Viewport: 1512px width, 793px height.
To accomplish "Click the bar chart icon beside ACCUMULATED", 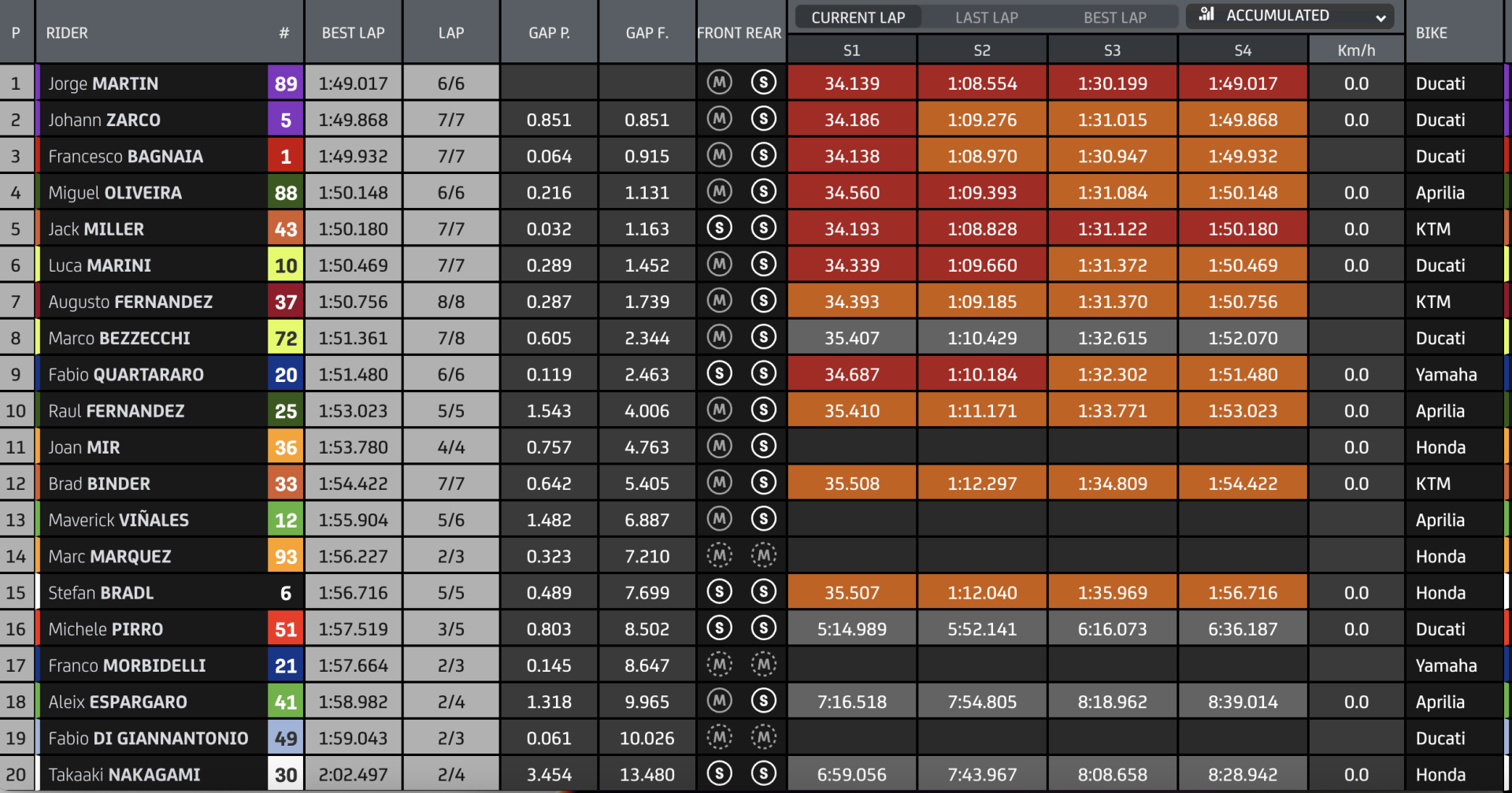I will click(1206, 14).
